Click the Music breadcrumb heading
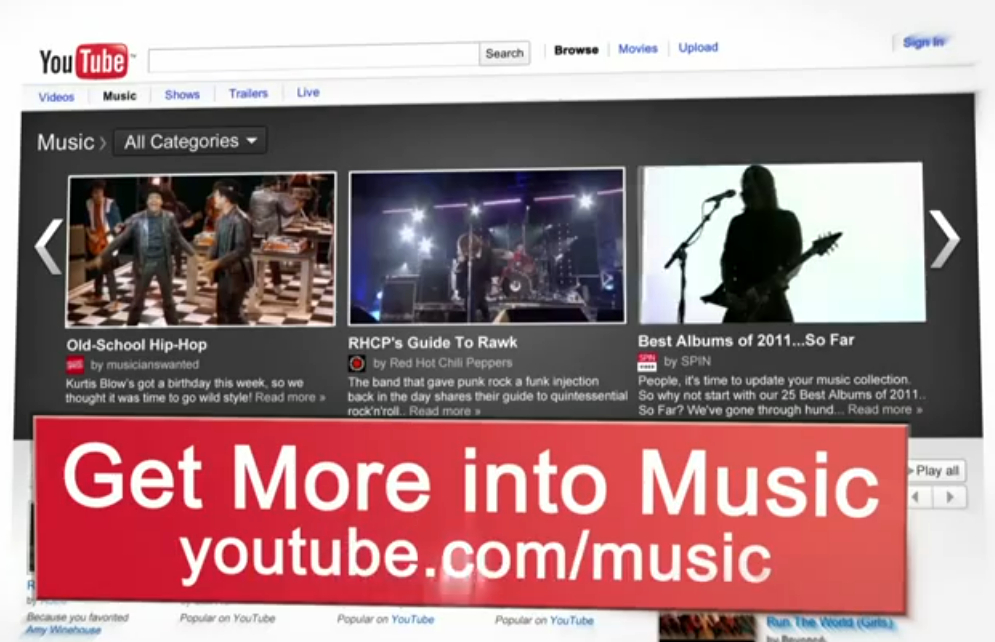The height and width of the screenshot is (642, 995). point(65,142)
